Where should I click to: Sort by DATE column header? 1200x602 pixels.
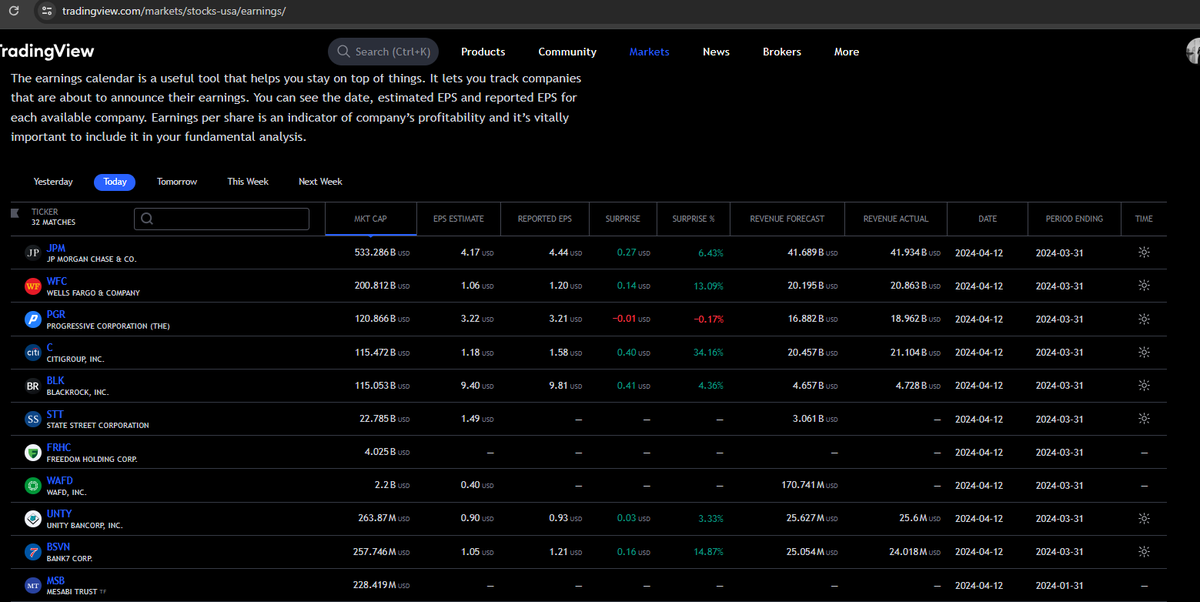(x=987, y=219)
